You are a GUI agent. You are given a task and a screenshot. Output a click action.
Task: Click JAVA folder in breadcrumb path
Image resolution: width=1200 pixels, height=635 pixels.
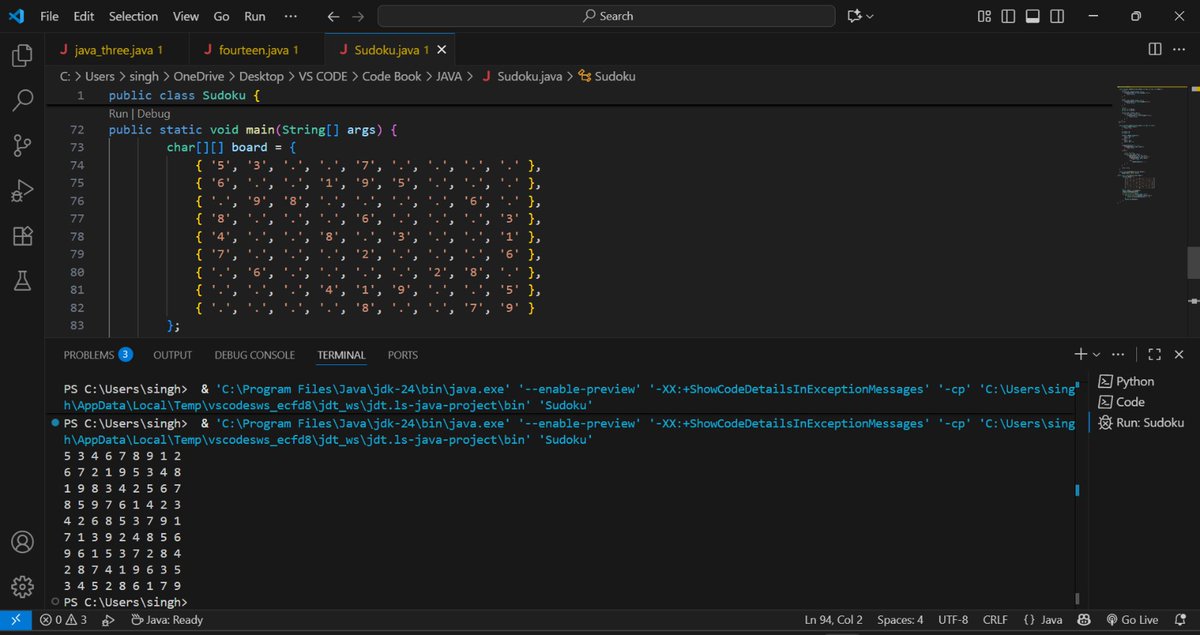pyautogui.click(x=447, y=76)
